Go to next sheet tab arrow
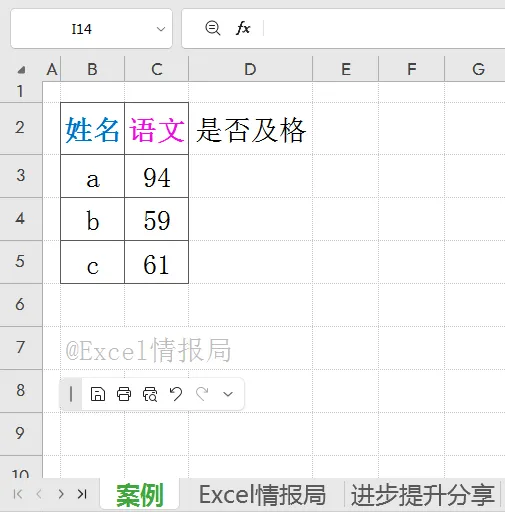 (x=61, y=494)
